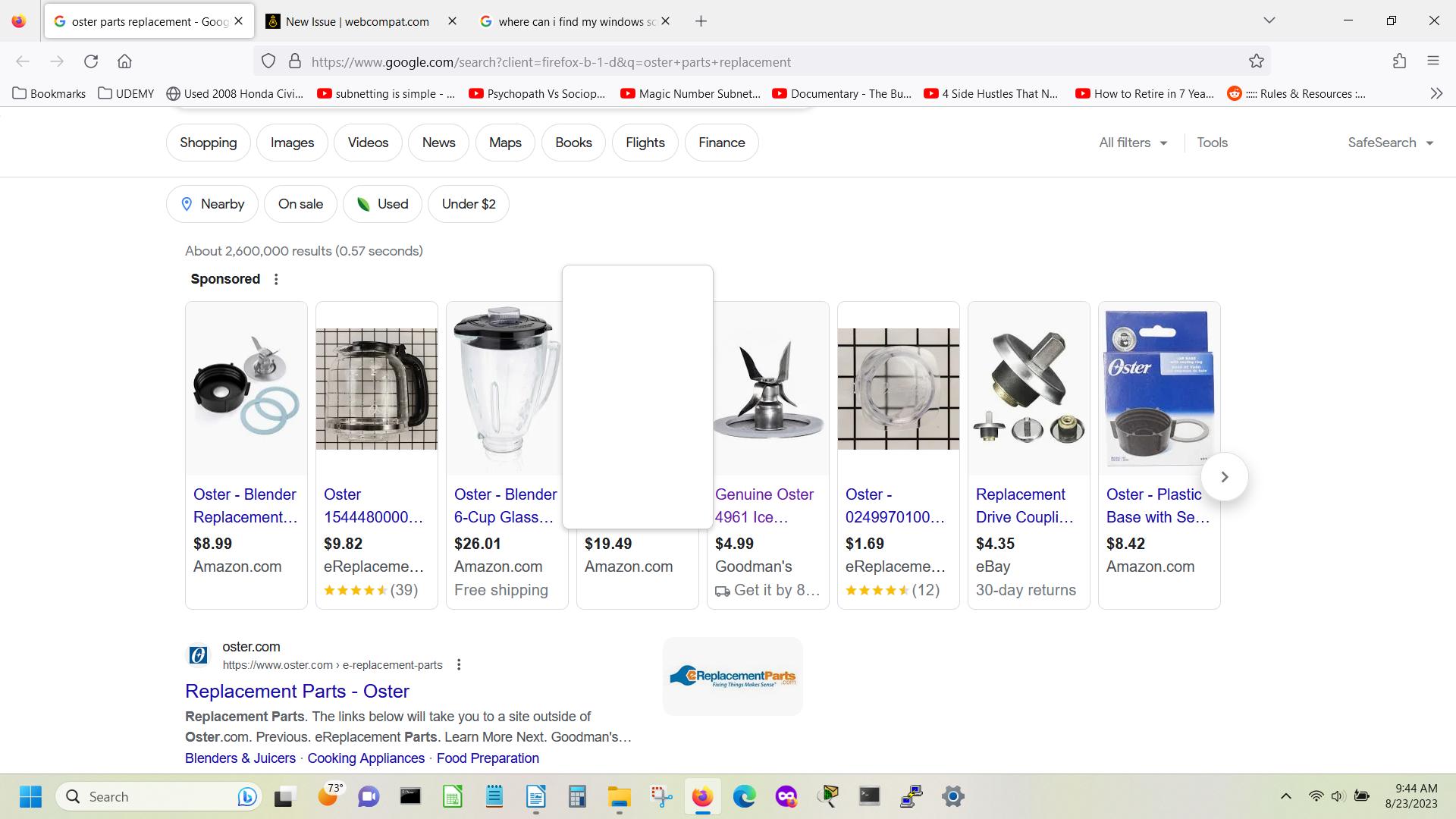
Task: Expand the All filters menu
Action: coord(1131,143)
